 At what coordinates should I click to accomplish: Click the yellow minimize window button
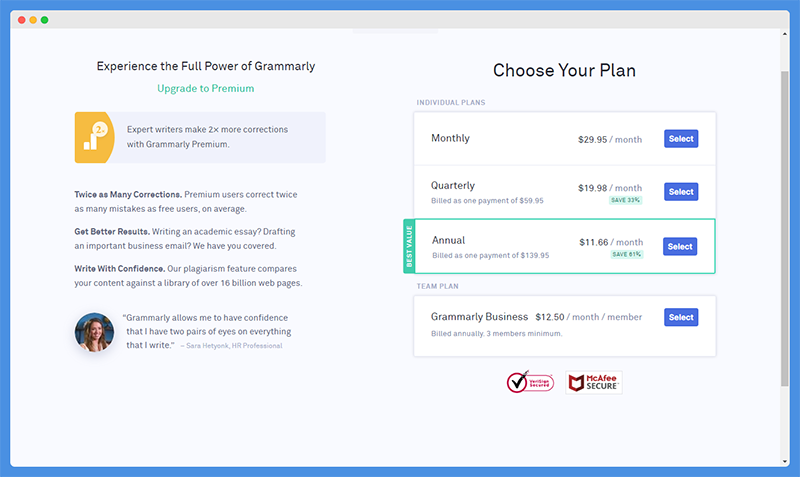pyautogui.click(x=33, y=20)
